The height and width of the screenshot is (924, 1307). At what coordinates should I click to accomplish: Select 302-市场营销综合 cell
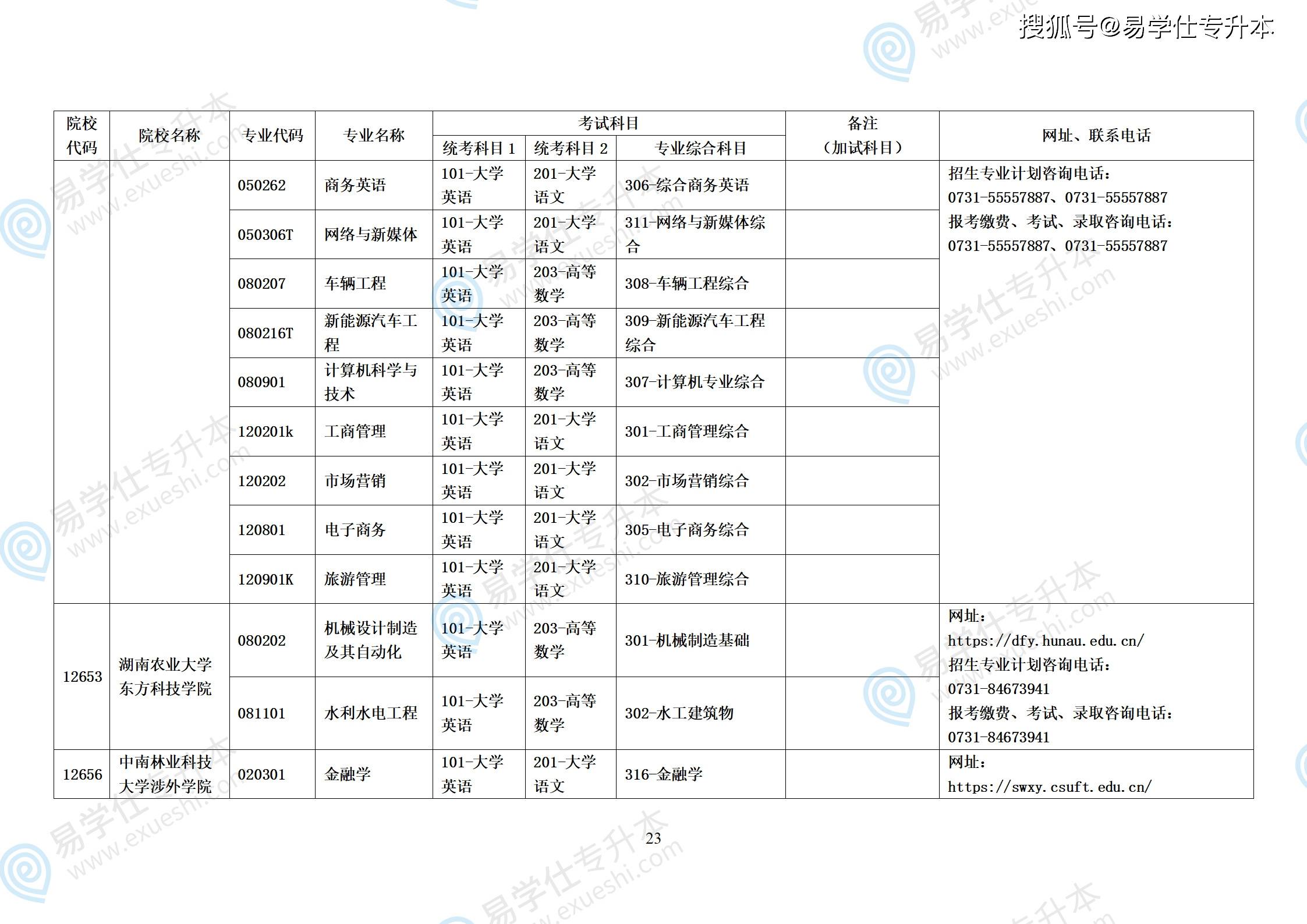701,481
